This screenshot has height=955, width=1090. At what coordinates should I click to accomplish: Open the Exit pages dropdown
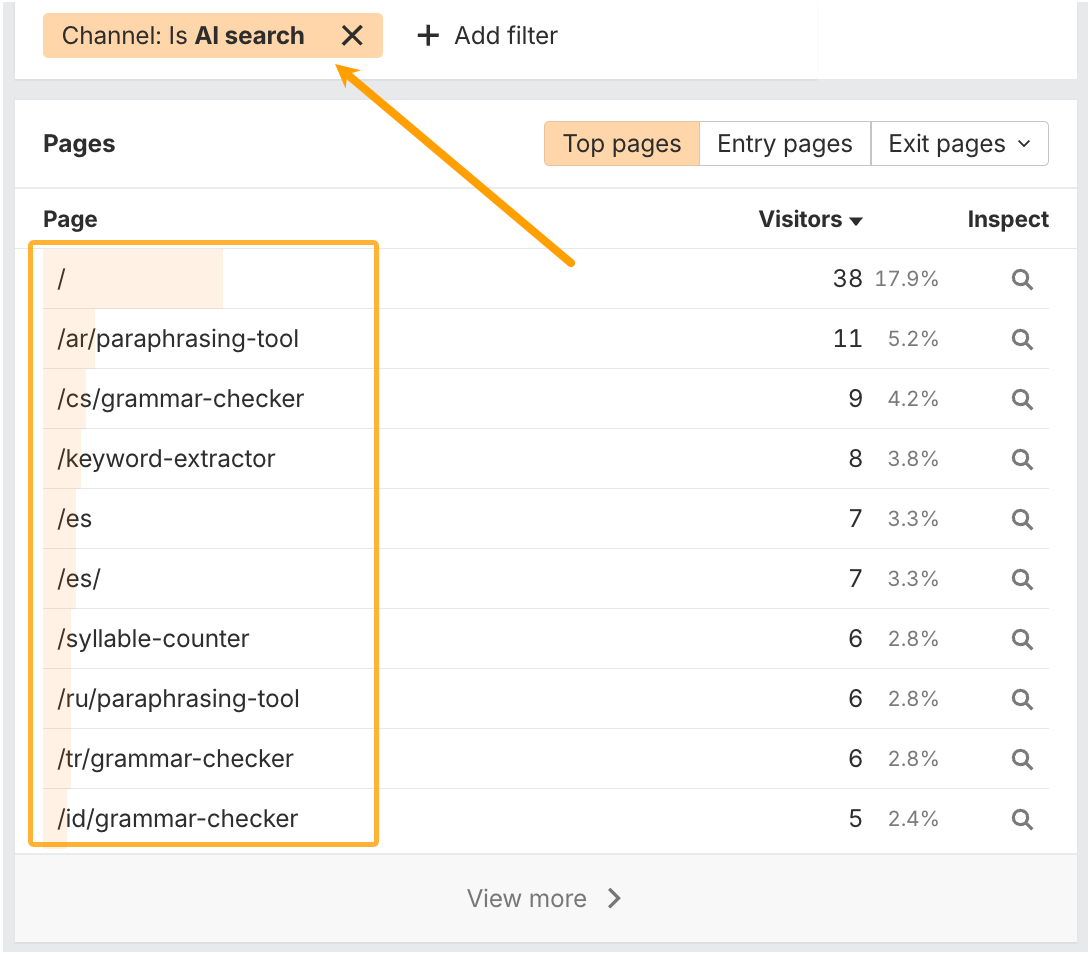(958, 143)
